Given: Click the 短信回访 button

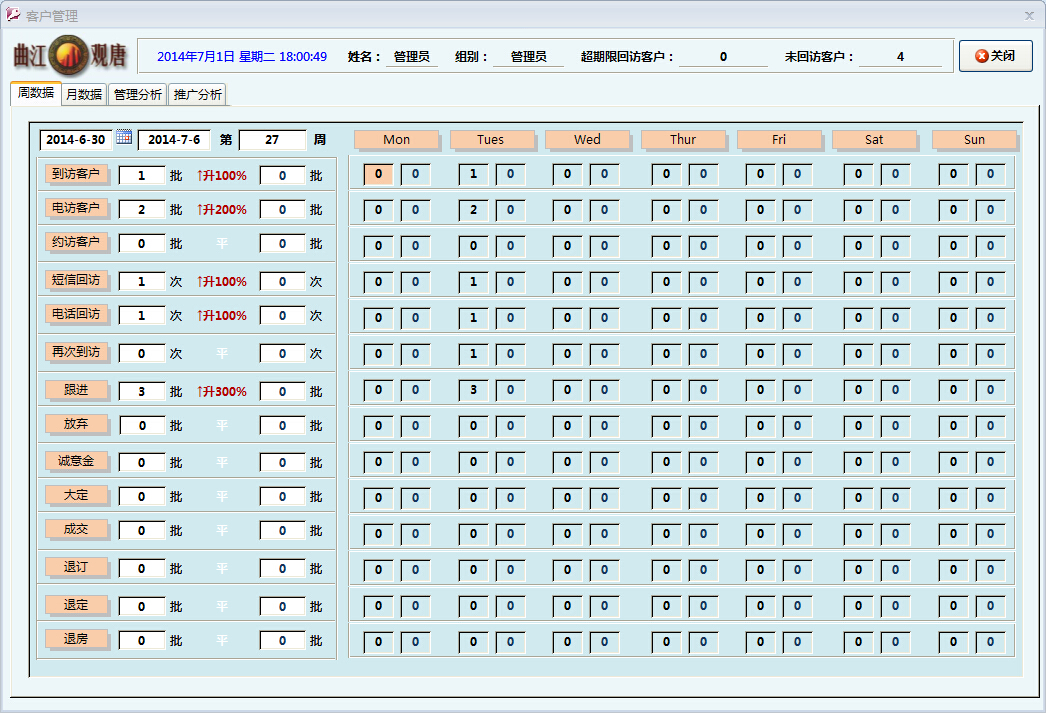Looking at the screenshot, I should click(x=76, y=280).
